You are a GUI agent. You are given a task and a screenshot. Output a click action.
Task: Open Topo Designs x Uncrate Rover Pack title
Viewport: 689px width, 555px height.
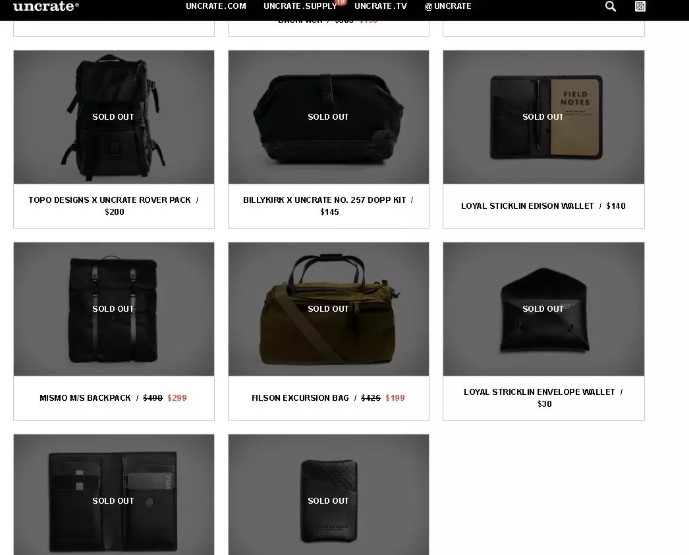109,200
